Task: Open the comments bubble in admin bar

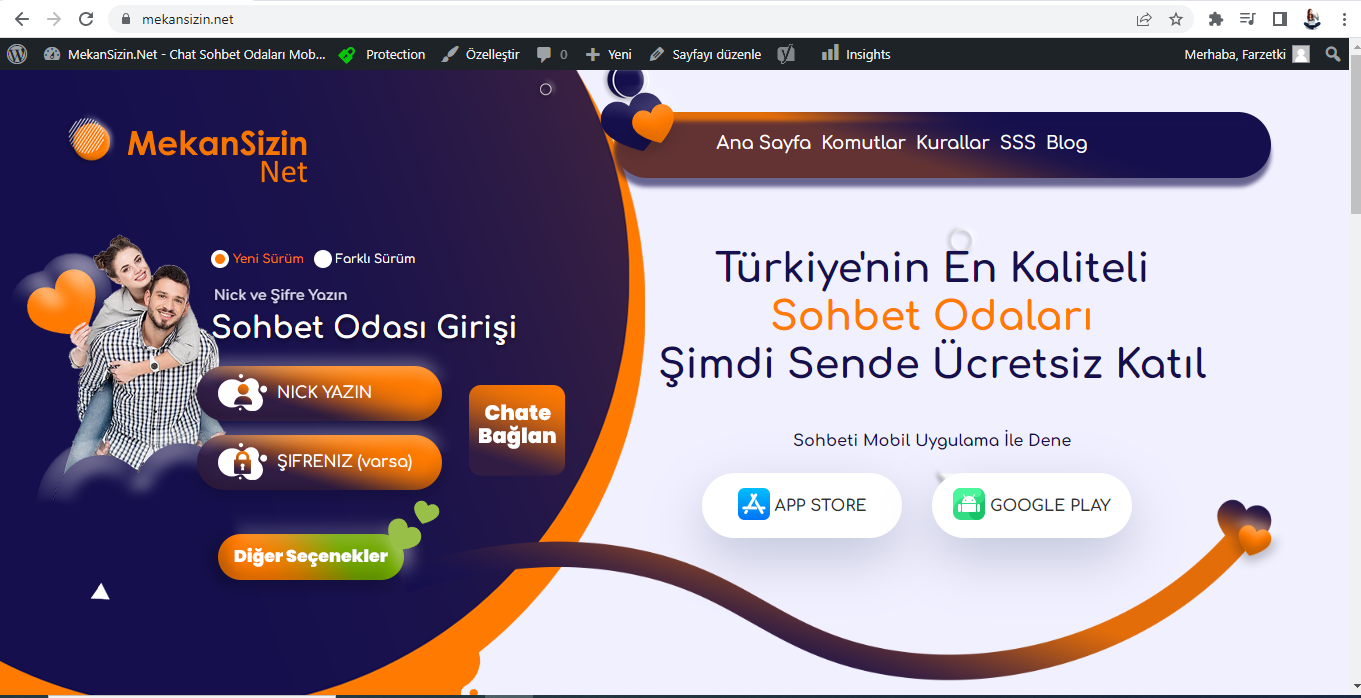Action: pos(552,54)
